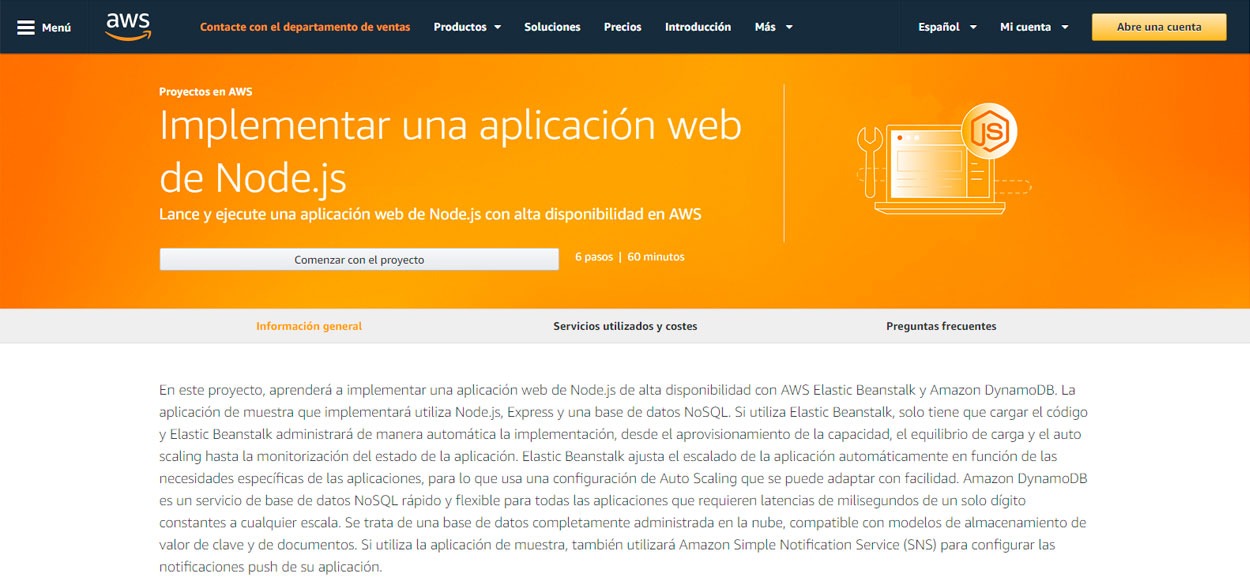Screen dimensions: 1250x580
Task: Click the subtitle 'Lance y ejecute una aplicación web'
Action: (430, 215)
